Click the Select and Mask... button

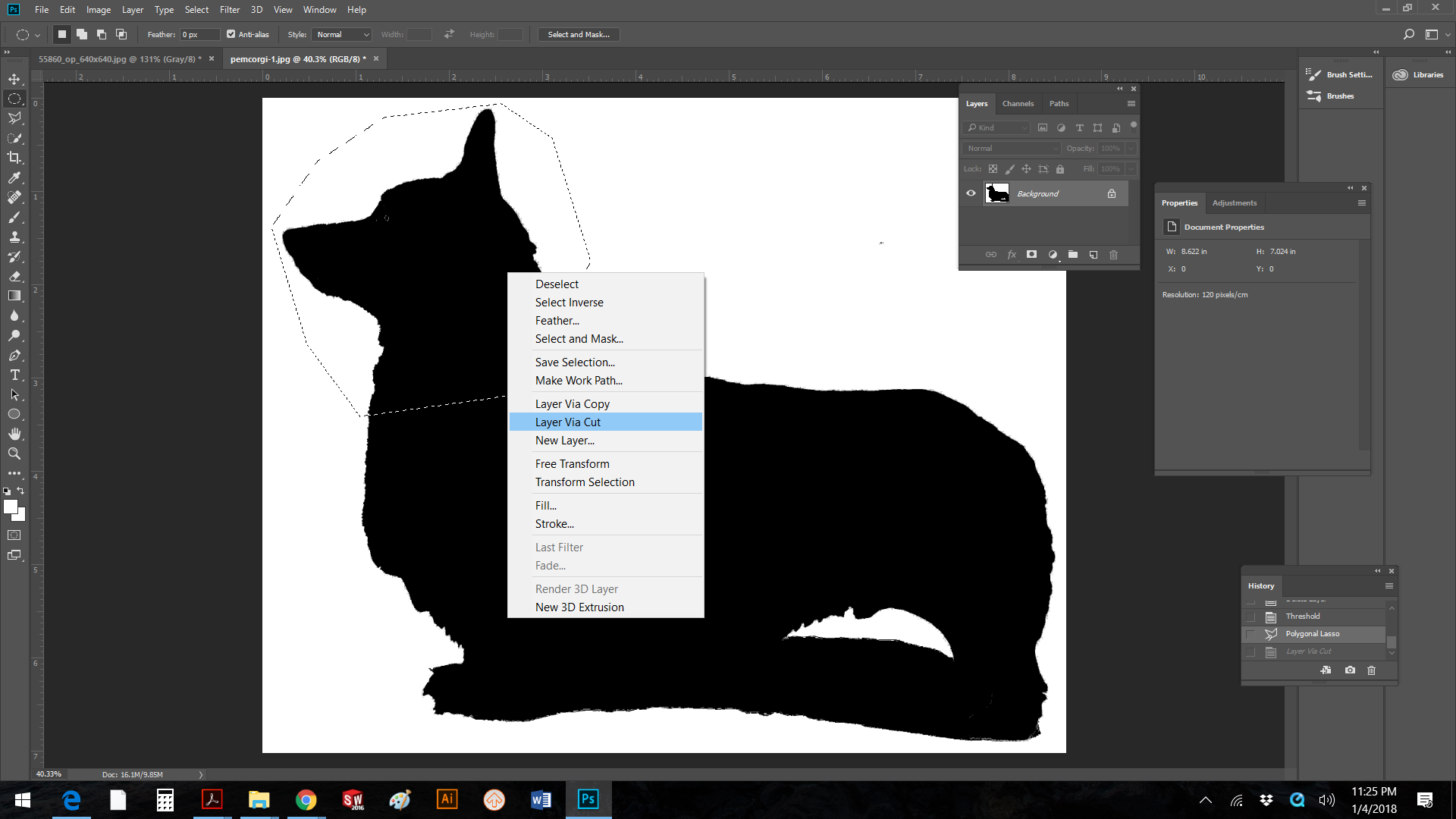pyautogui.click(x=579, y=34)
